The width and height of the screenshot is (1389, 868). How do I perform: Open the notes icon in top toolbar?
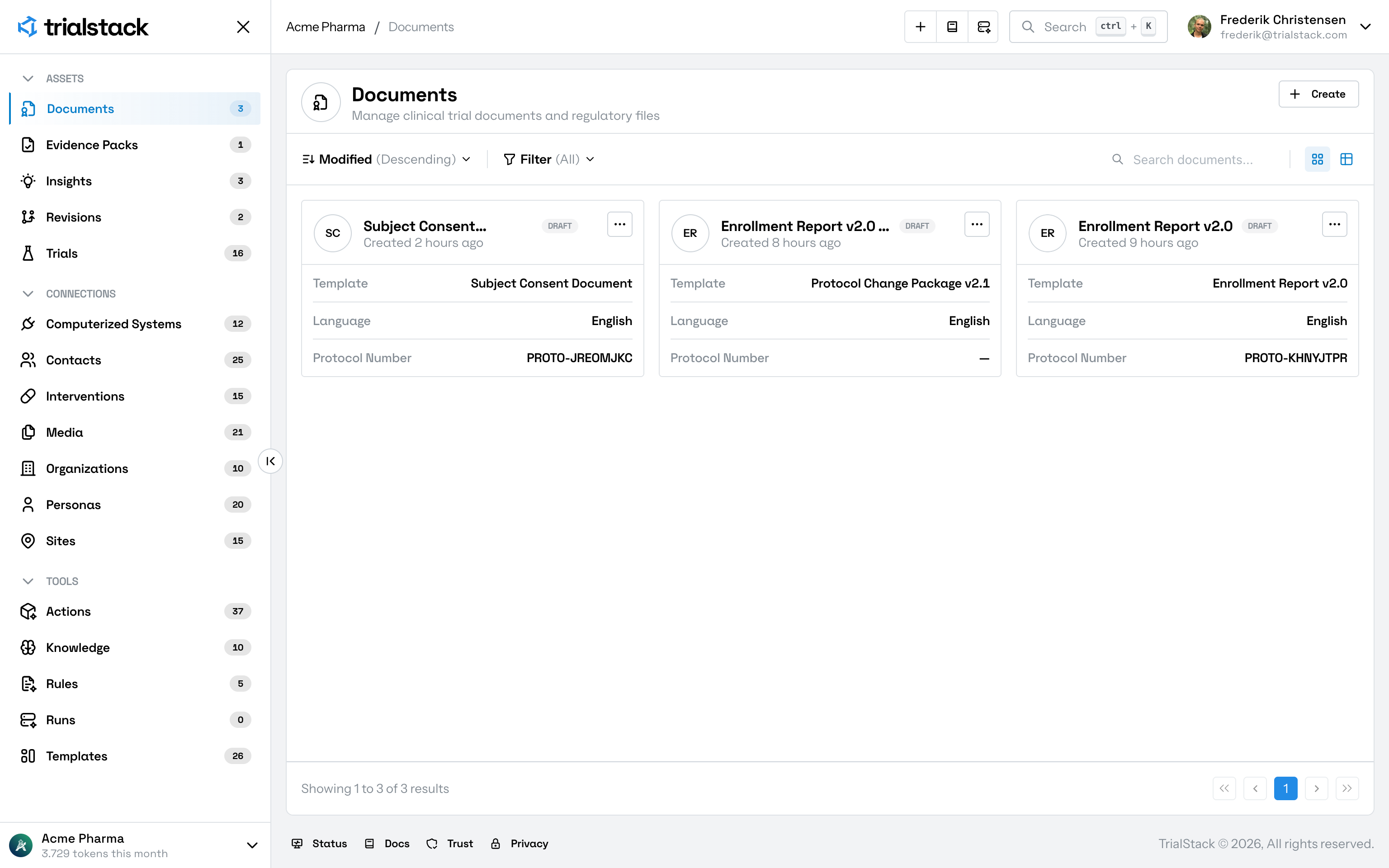(952, 27)
